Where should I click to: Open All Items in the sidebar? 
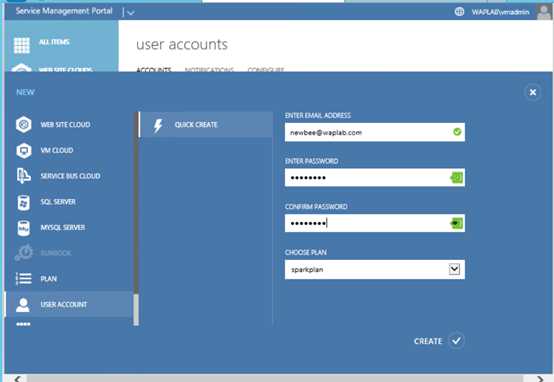(54, 42)
